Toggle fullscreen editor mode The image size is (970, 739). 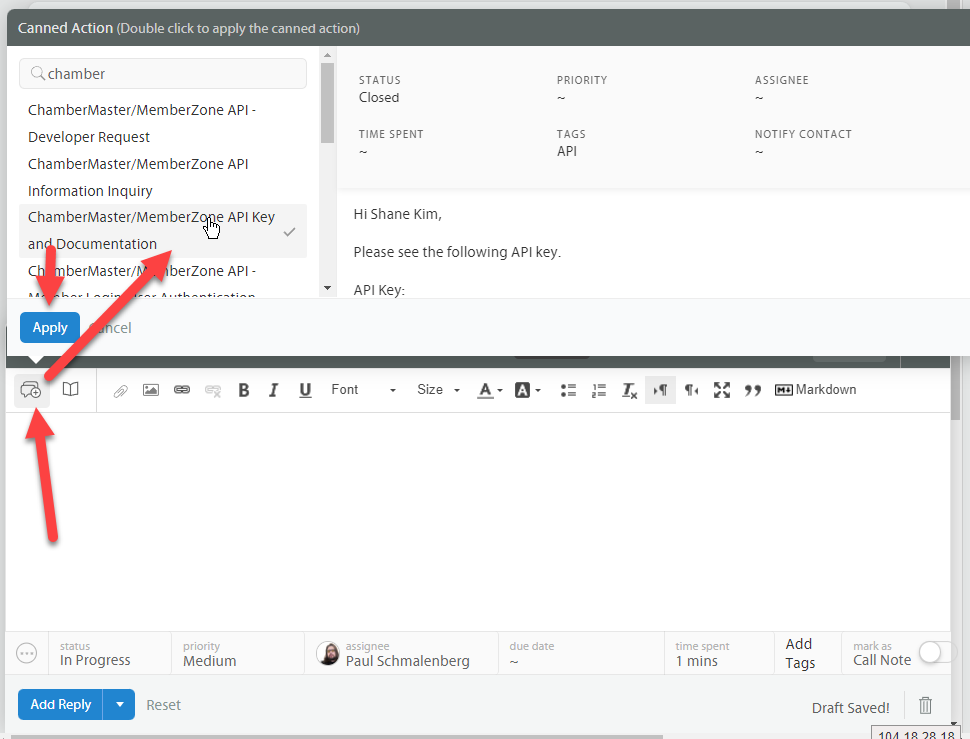coord(722,390)
